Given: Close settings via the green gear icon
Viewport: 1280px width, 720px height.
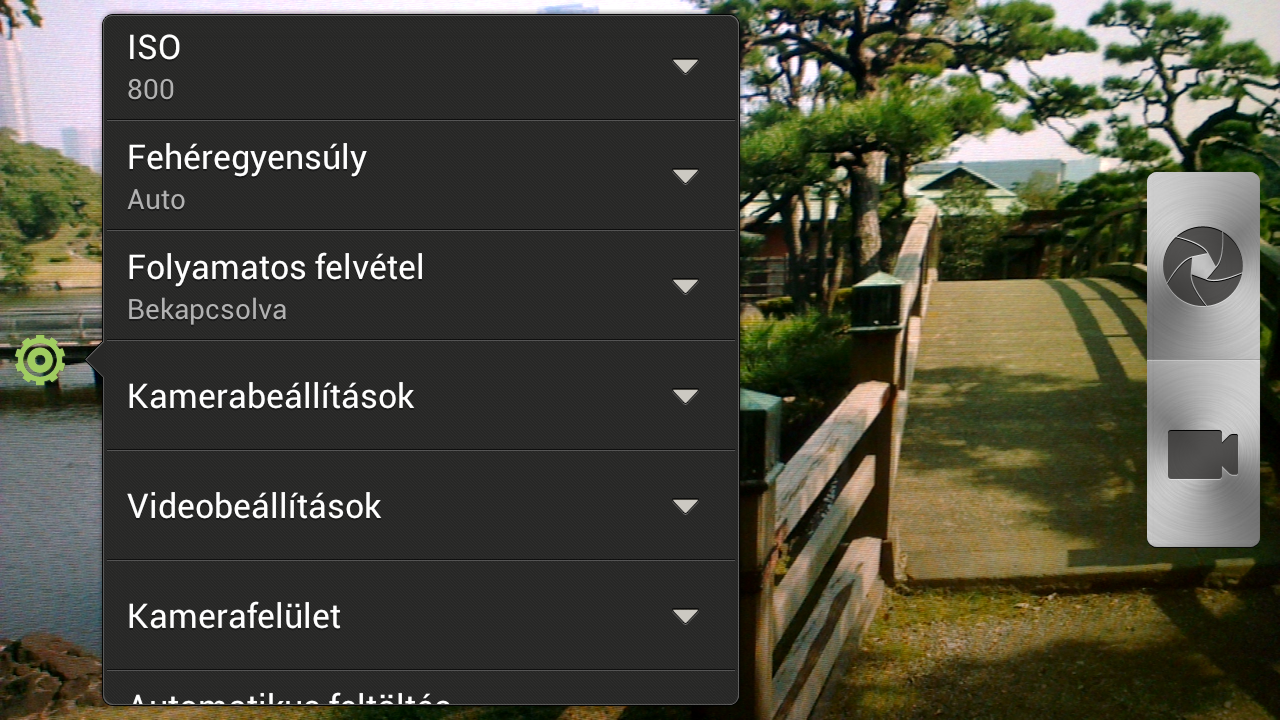Looking at the screenshot, I should pyautogui.click(x=40, y=360).
